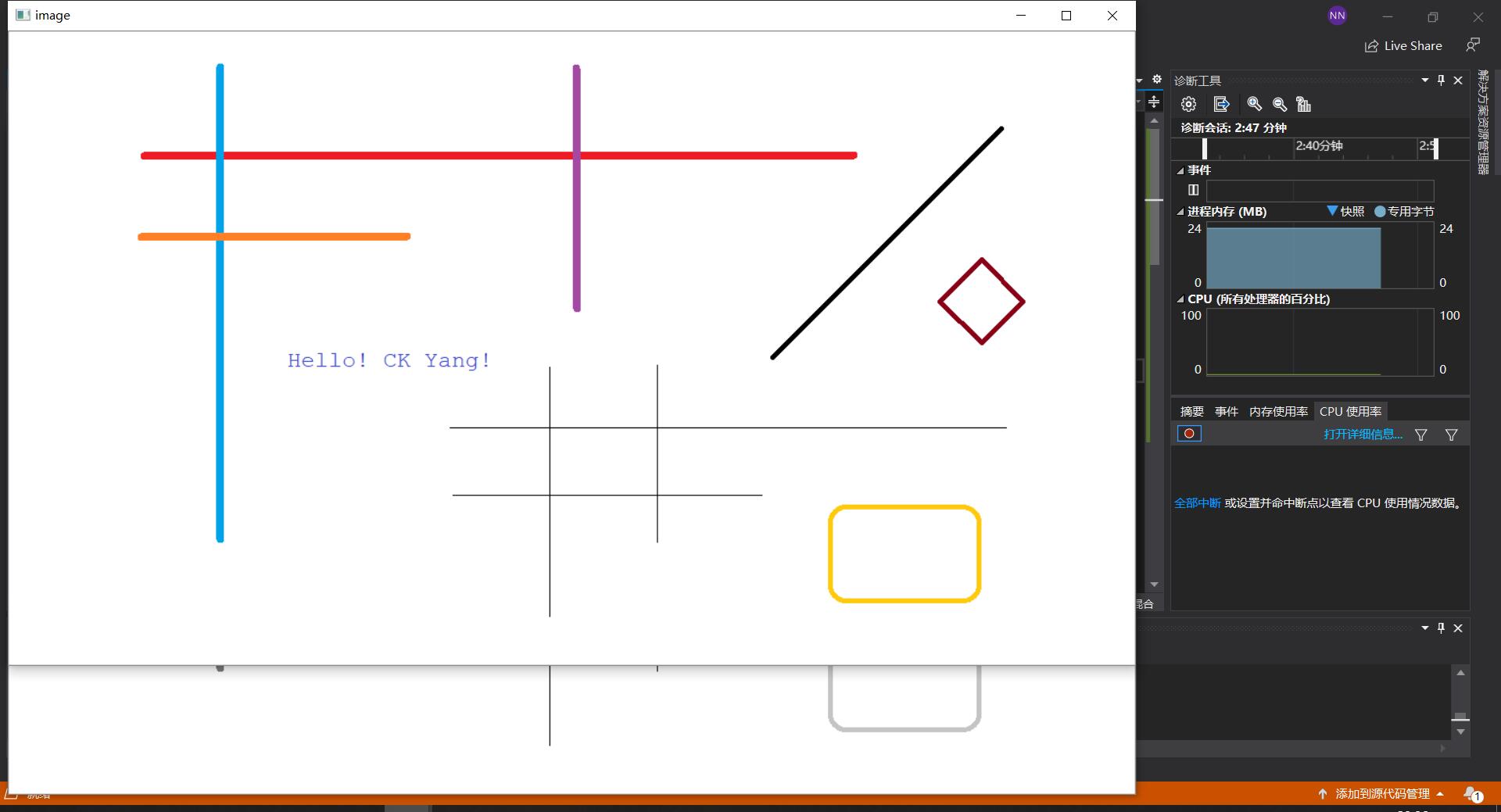Close the lower output panel
Viewport: 1501px width, 812px height.
[1458, 628]
